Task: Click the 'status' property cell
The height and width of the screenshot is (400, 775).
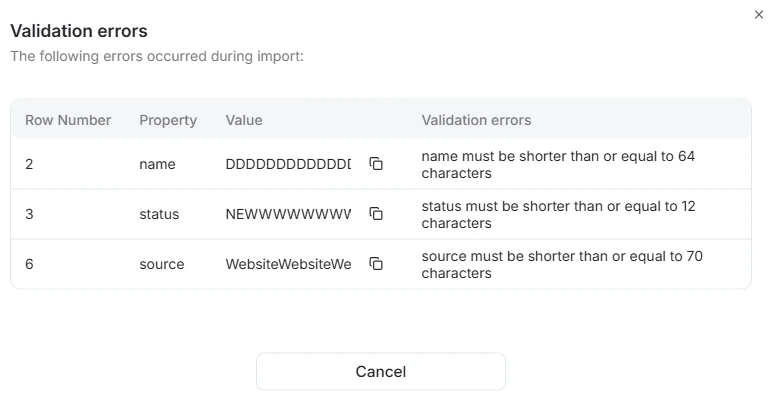Action: tap(159, 214)
